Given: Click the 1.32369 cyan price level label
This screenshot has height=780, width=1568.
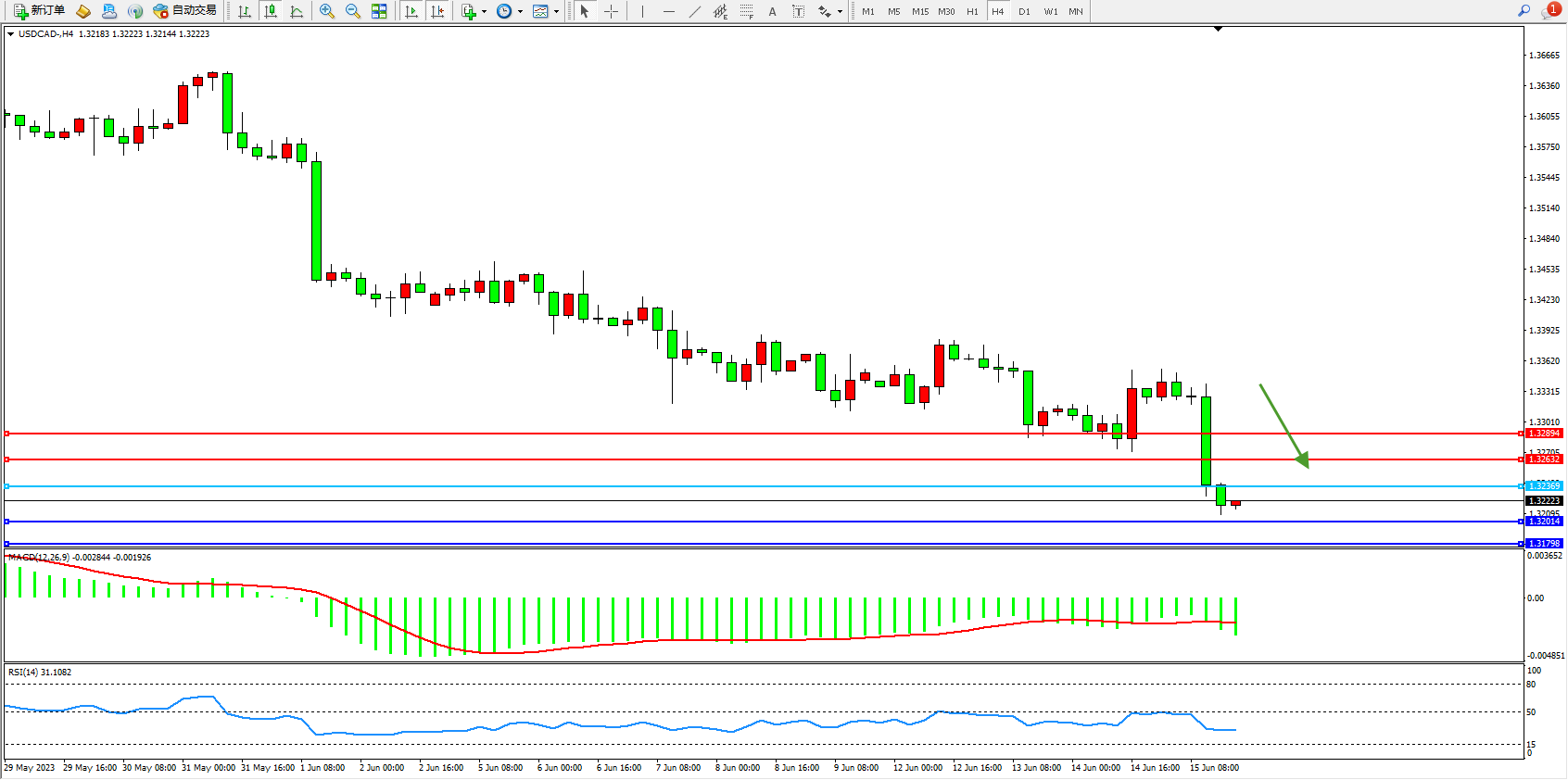Looking at the screenshot, I should (x=1544, y=486).
